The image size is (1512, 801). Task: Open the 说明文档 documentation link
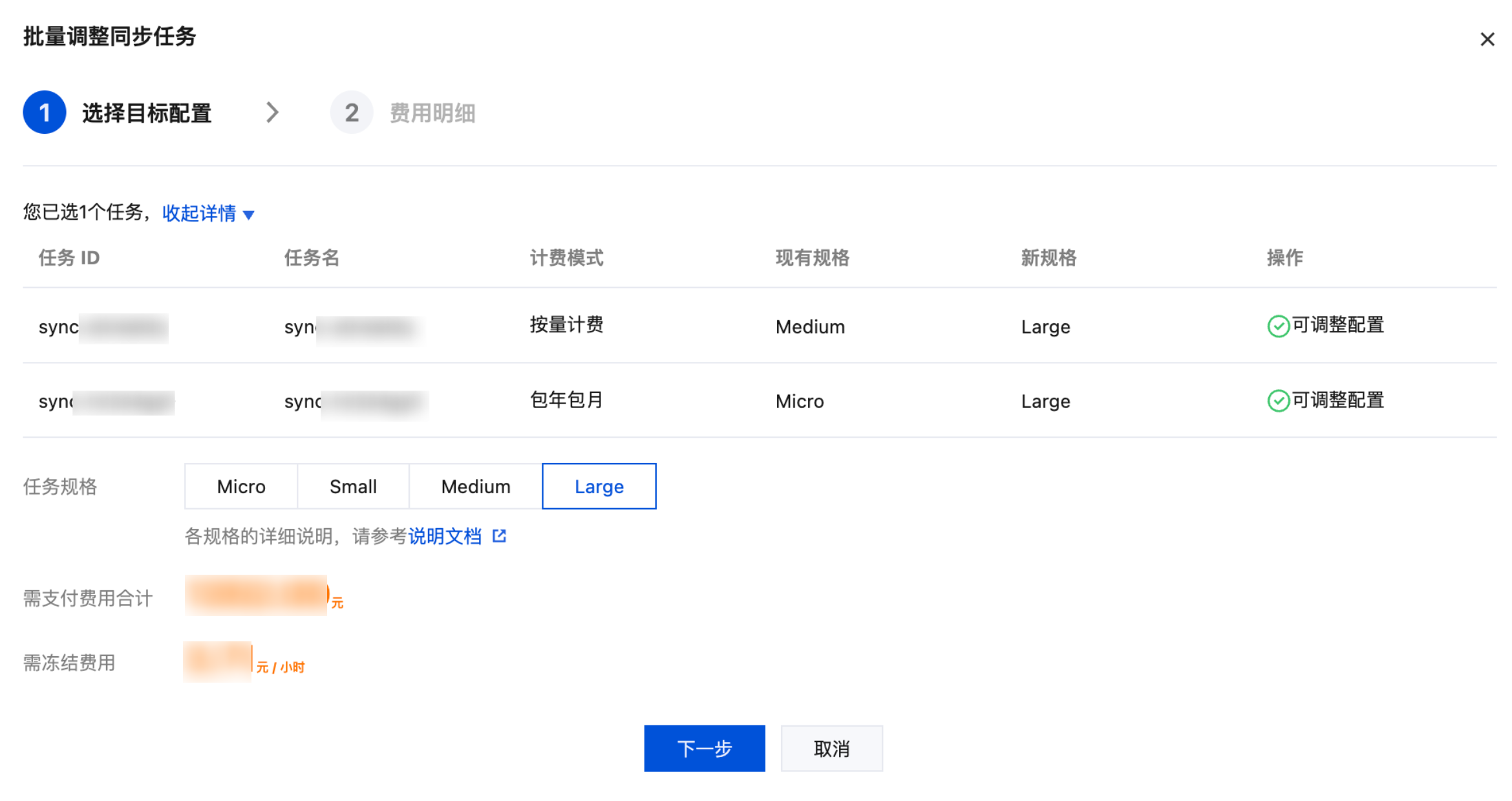(445, 536)
